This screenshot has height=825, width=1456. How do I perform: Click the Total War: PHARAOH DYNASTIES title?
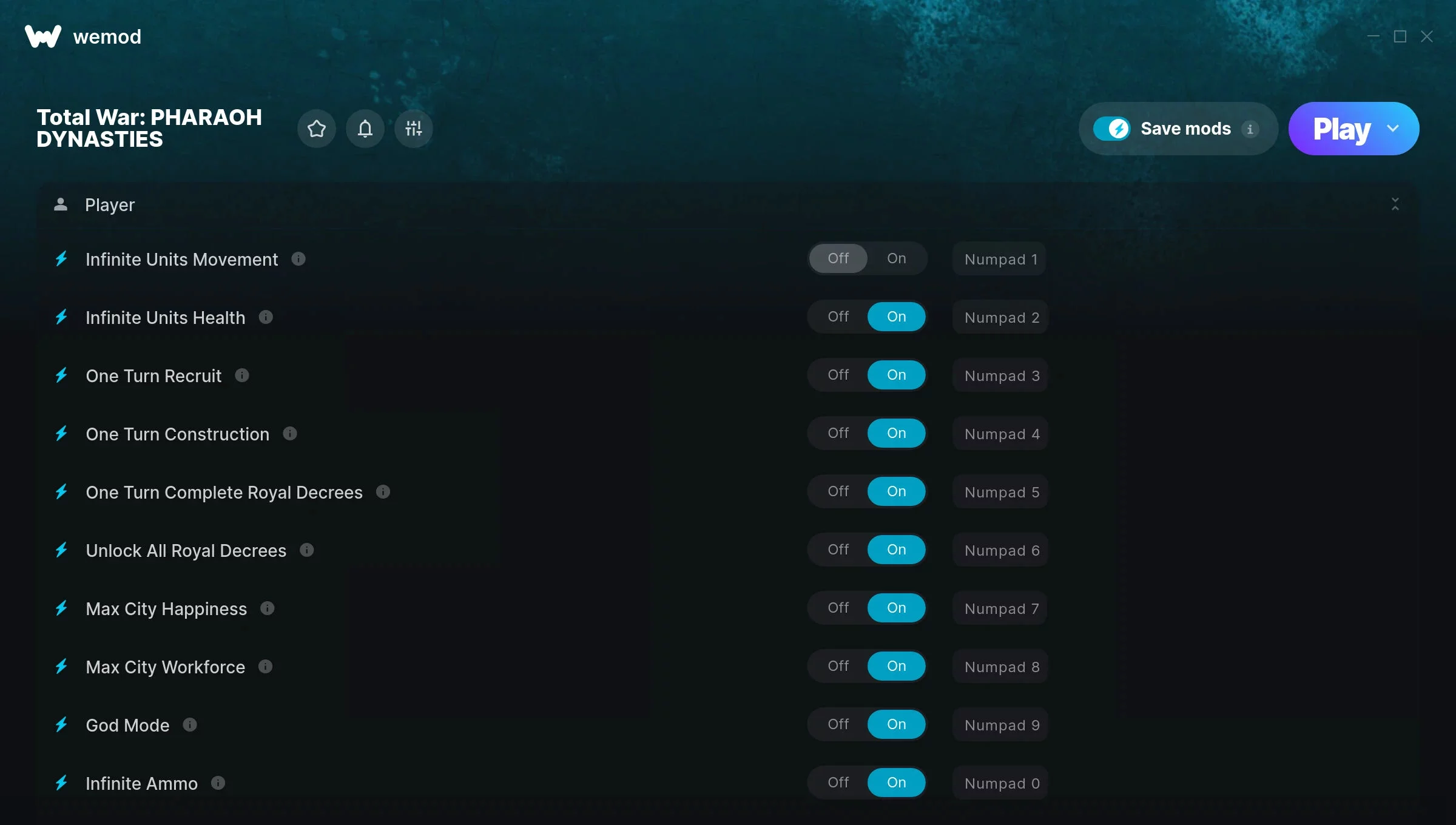coord(149,128)
